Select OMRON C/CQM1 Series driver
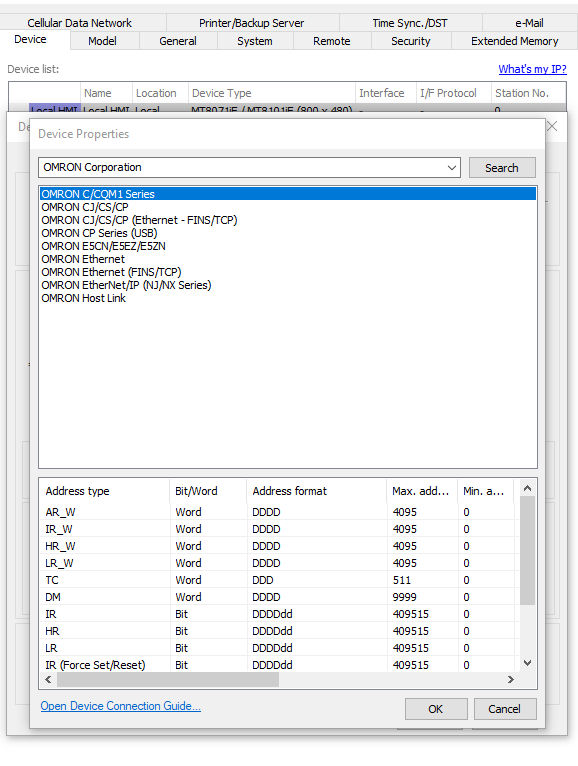The image size is (578, 766). tap(288, 194)
